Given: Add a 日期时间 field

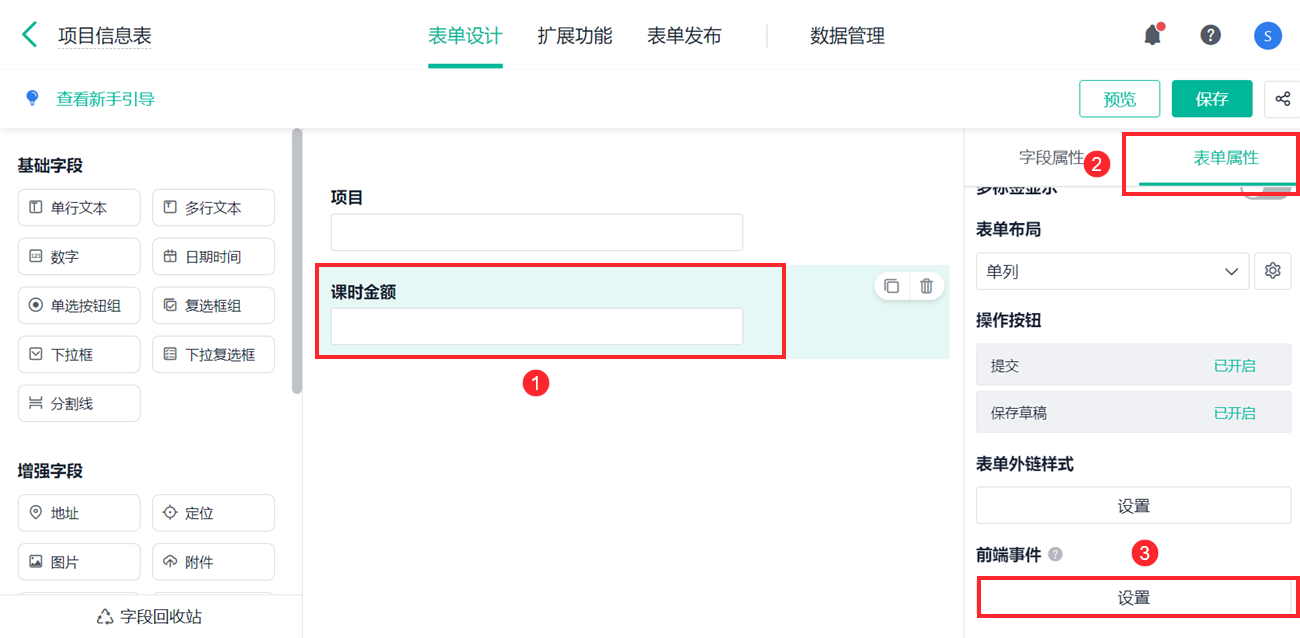Looking at the screenshot, I should point(213,257).
